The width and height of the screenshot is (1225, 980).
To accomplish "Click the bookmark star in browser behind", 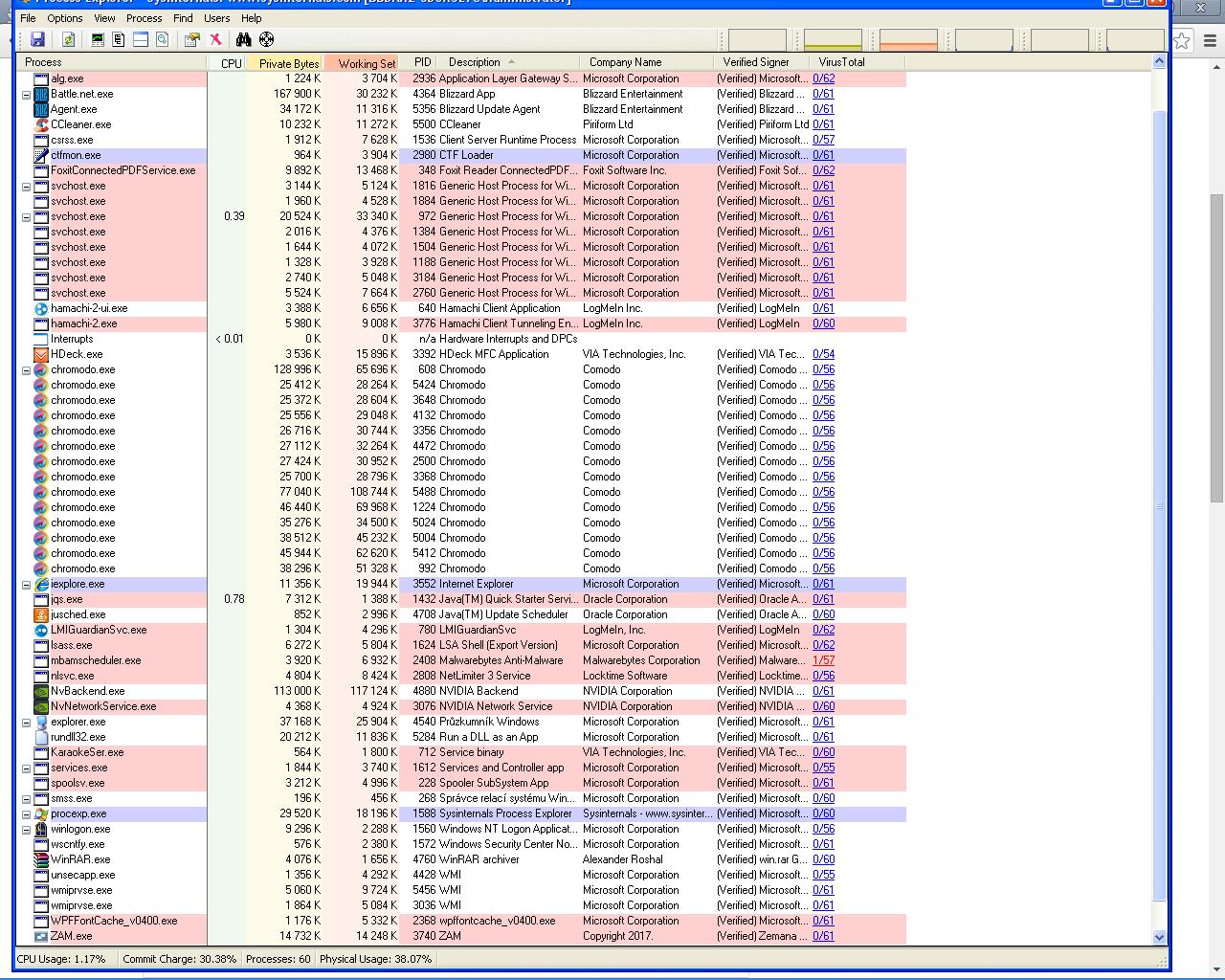I will [1183, 40].
